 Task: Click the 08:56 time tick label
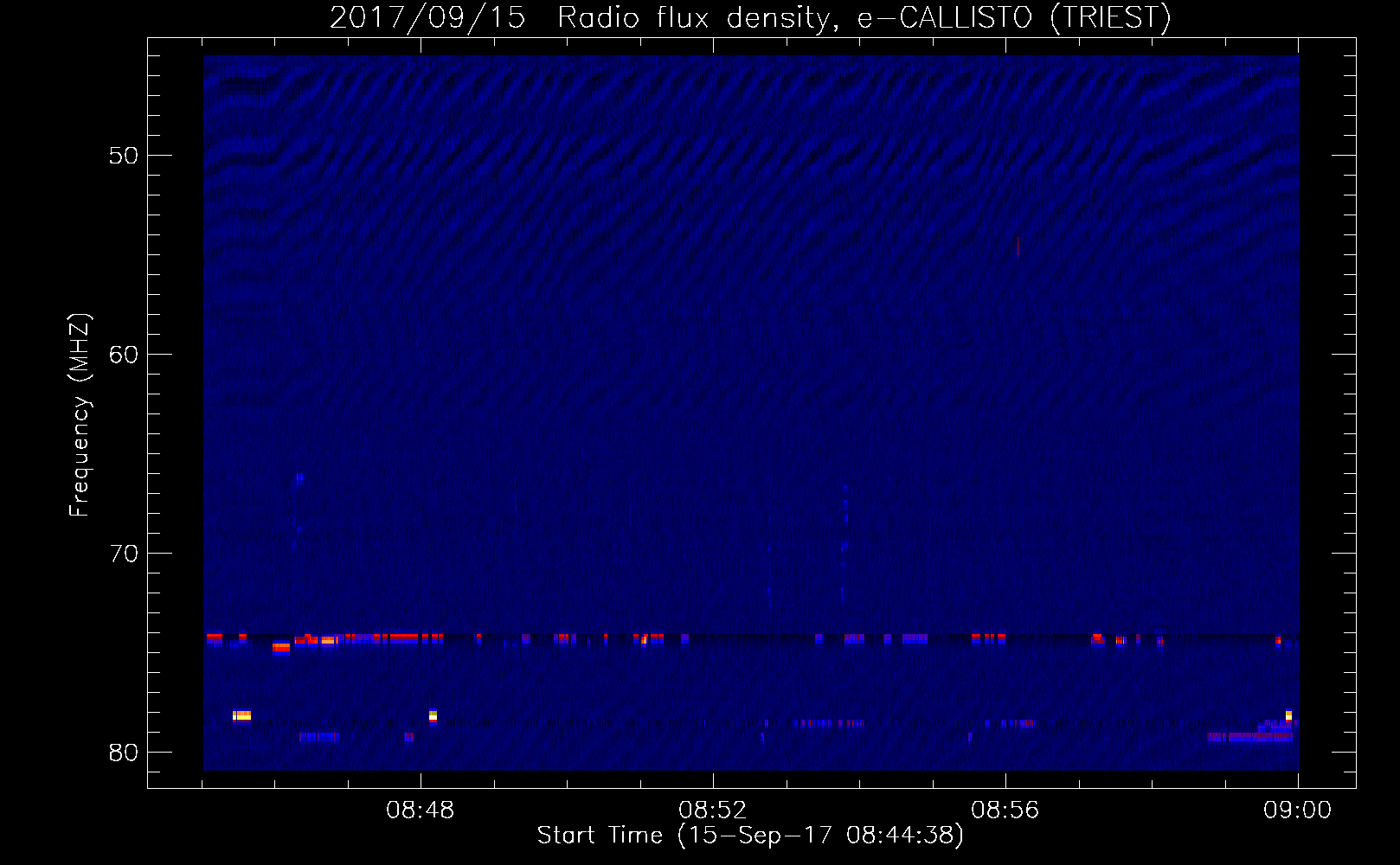[1005, 811]
